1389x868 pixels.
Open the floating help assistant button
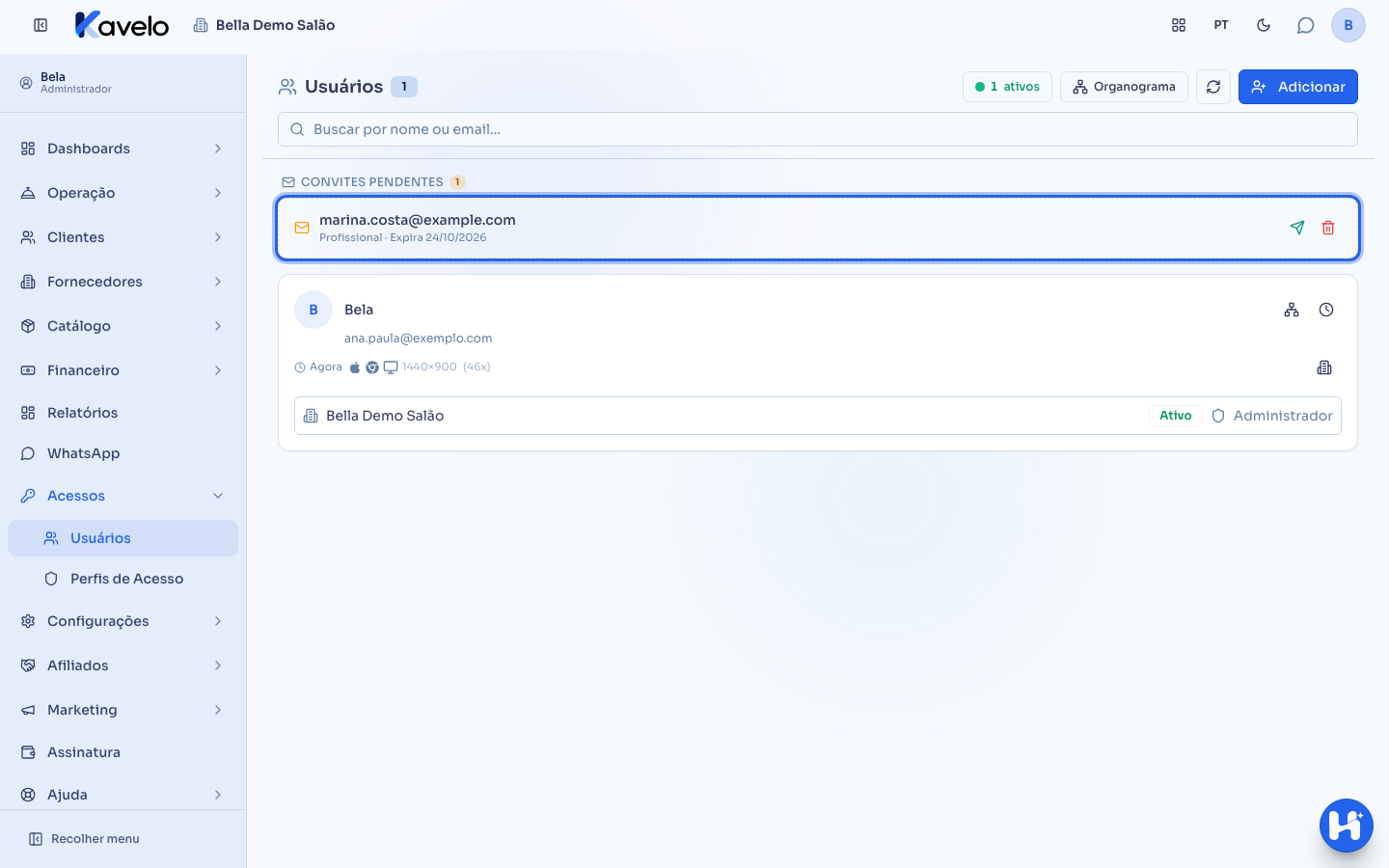[x=1347, y=826]
